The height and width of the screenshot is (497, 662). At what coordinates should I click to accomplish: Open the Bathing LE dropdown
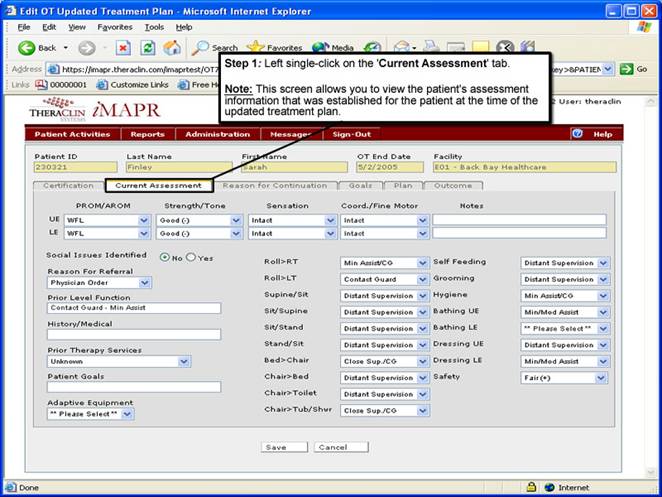click(601, 328)
